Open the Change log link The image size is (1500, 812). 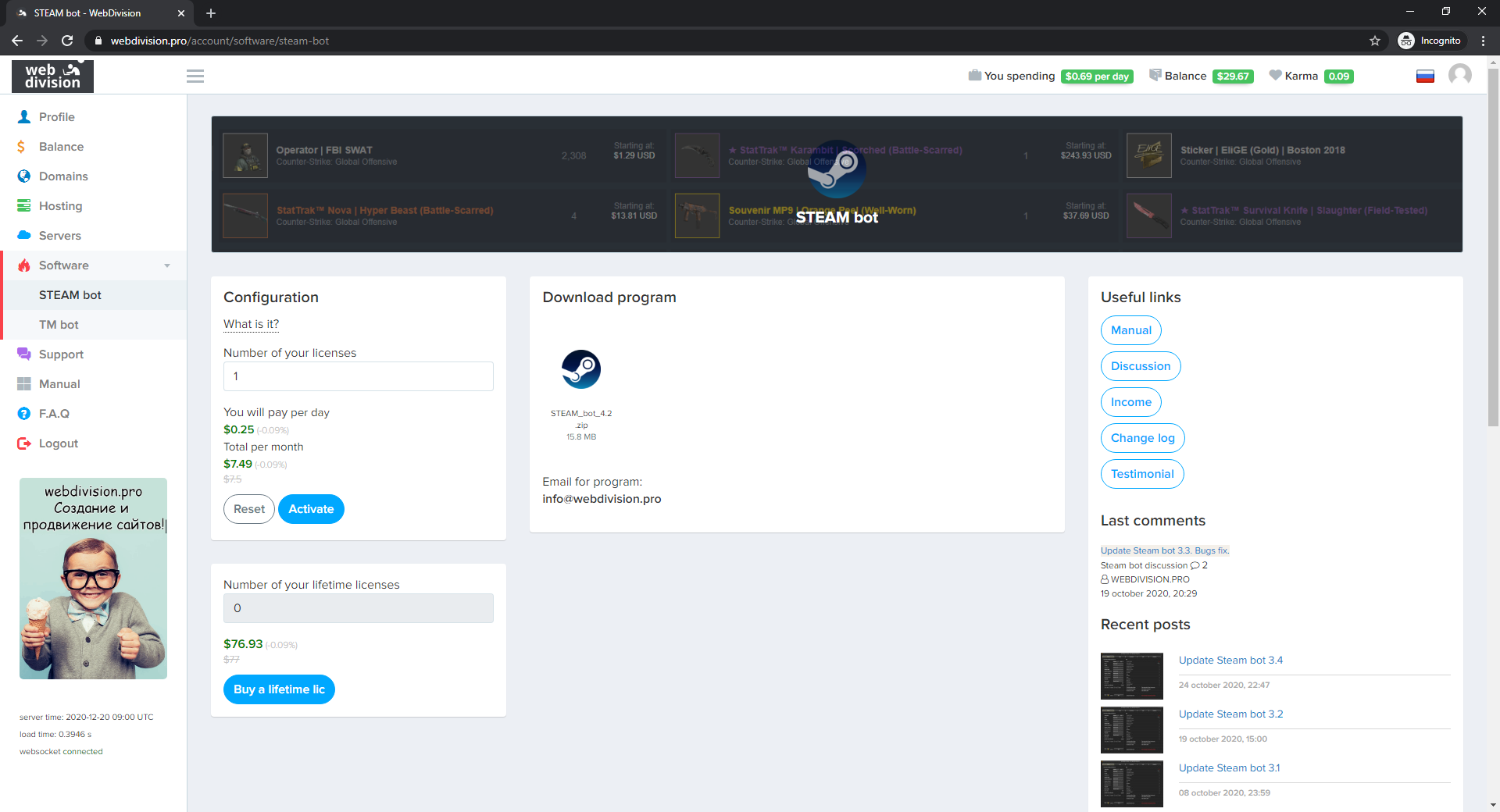coord(1142,438)
